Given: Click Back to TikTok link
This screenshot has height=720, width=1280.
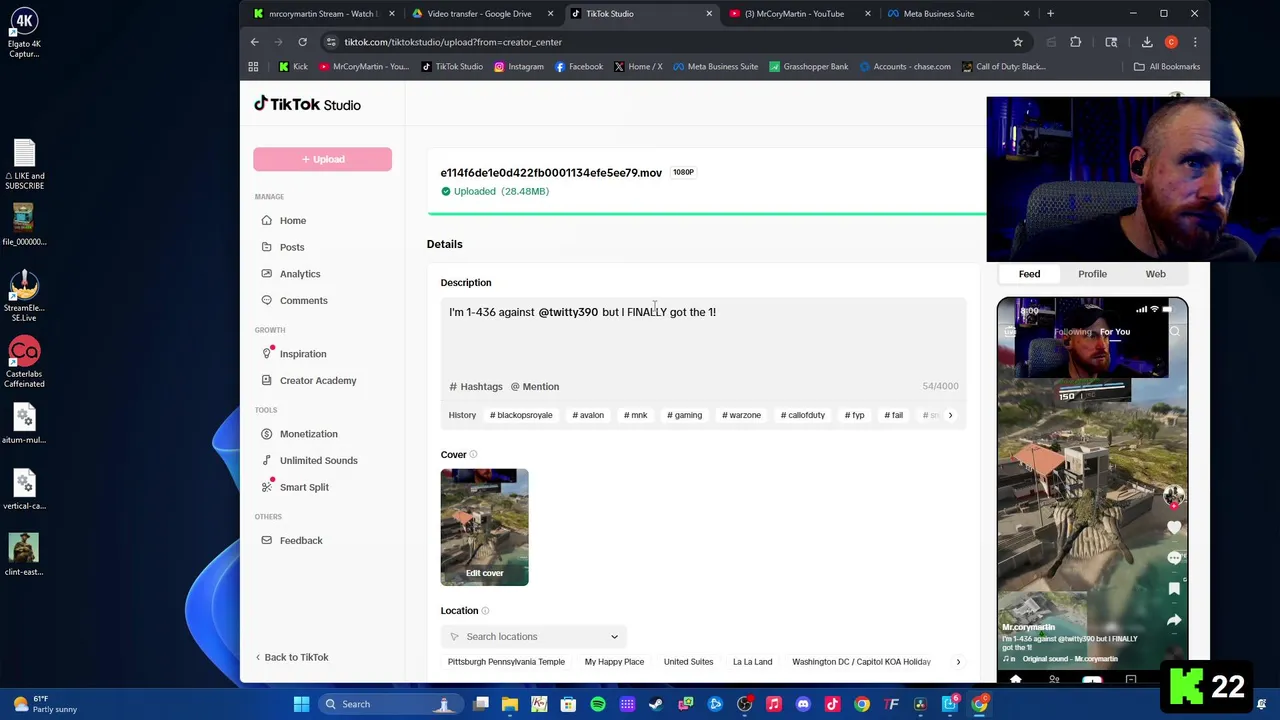Looking at the screenshot, I should [291, 657].
